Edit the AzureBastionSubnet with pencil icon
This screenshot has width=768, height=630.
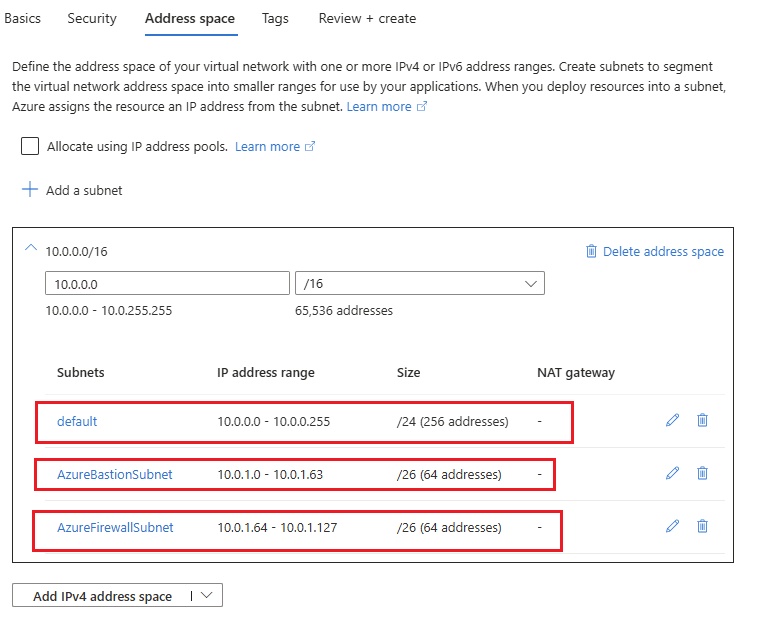(672, 473)
